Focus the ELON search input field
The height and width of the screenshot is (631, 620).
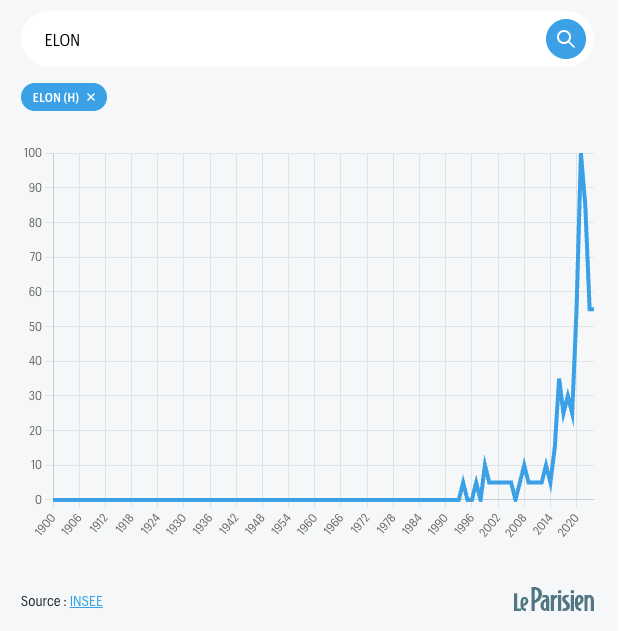click(282, 39)
